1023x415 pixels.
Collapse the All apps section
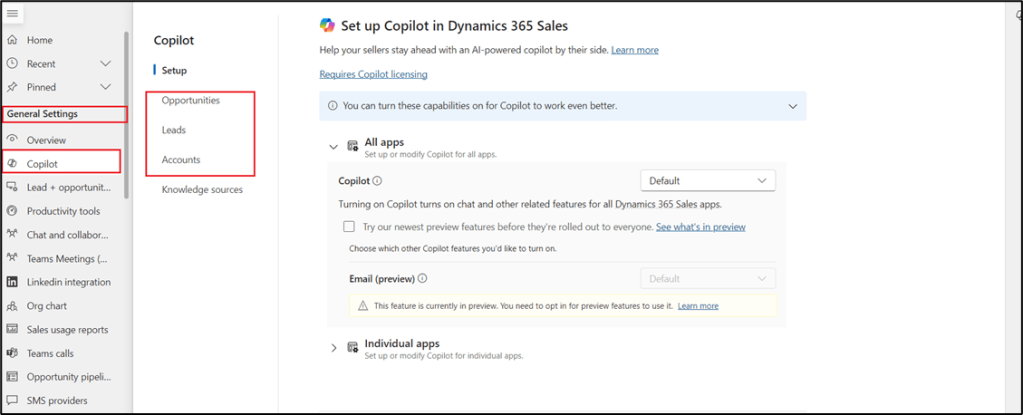point(334,147)
